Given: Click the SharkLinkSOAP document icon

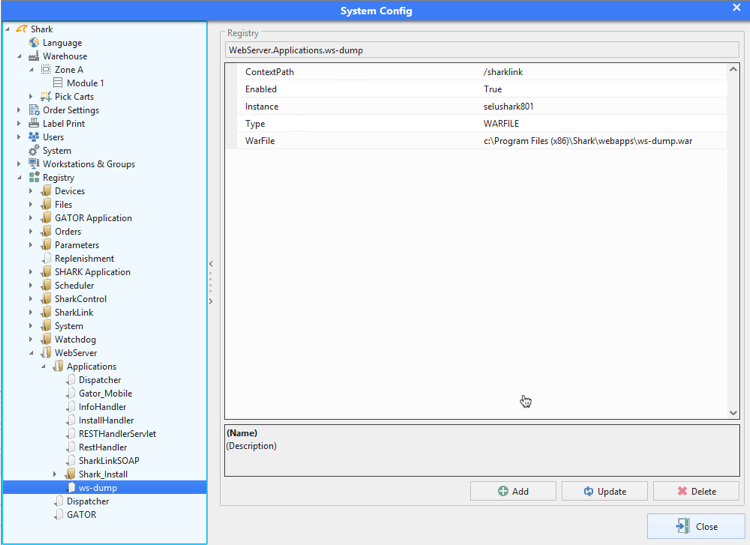Looking at the screenshot, I should click(70, 460).
